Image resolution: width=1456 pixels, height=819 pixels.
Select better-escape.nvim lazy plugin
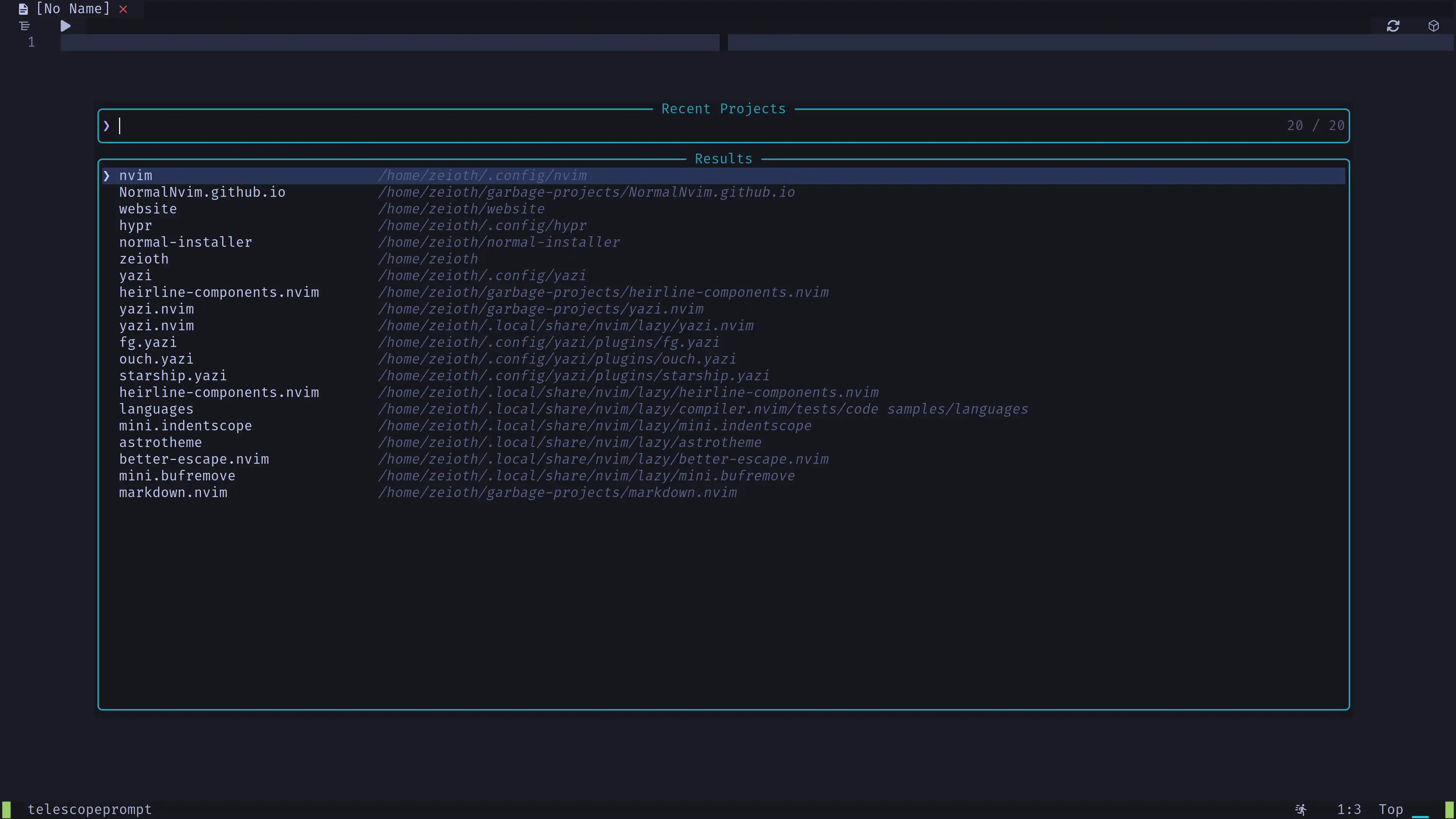(194, 459)
